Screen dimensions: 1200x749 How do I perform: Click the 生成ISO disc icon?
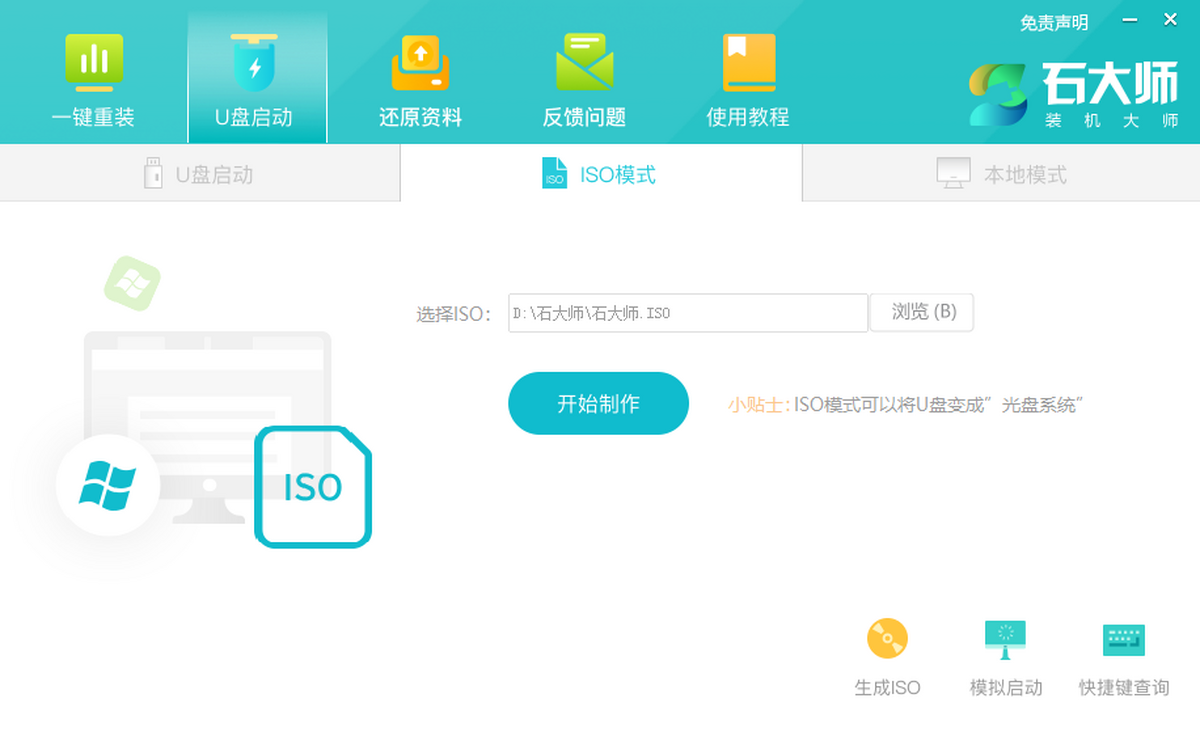(x=887, y=639)
